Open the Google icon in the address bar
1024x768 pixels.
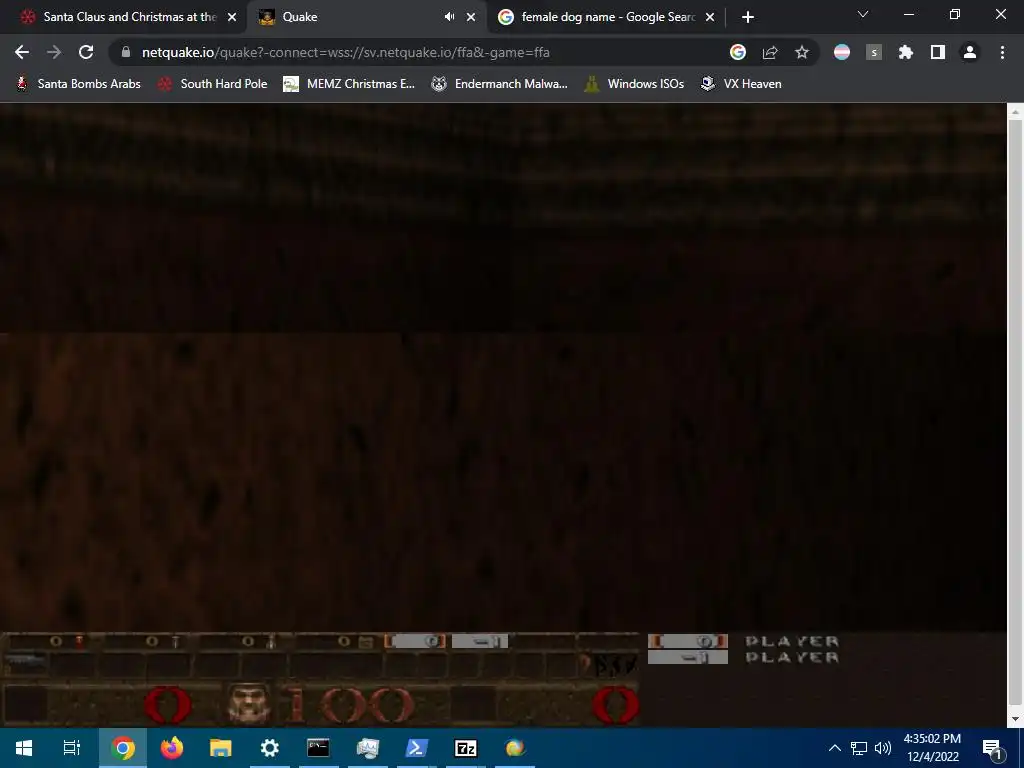tap(738, 52)
